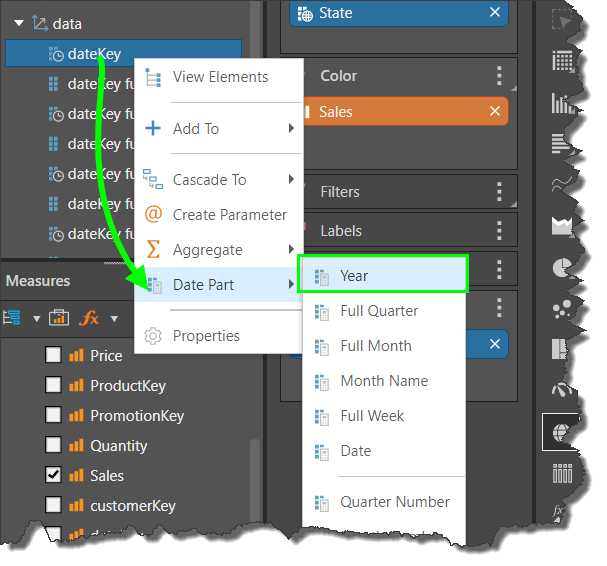Viewport: 607px width, 566px height.
Task: Pick the pie chart visualization icon
Action: [x=563, y=268]
